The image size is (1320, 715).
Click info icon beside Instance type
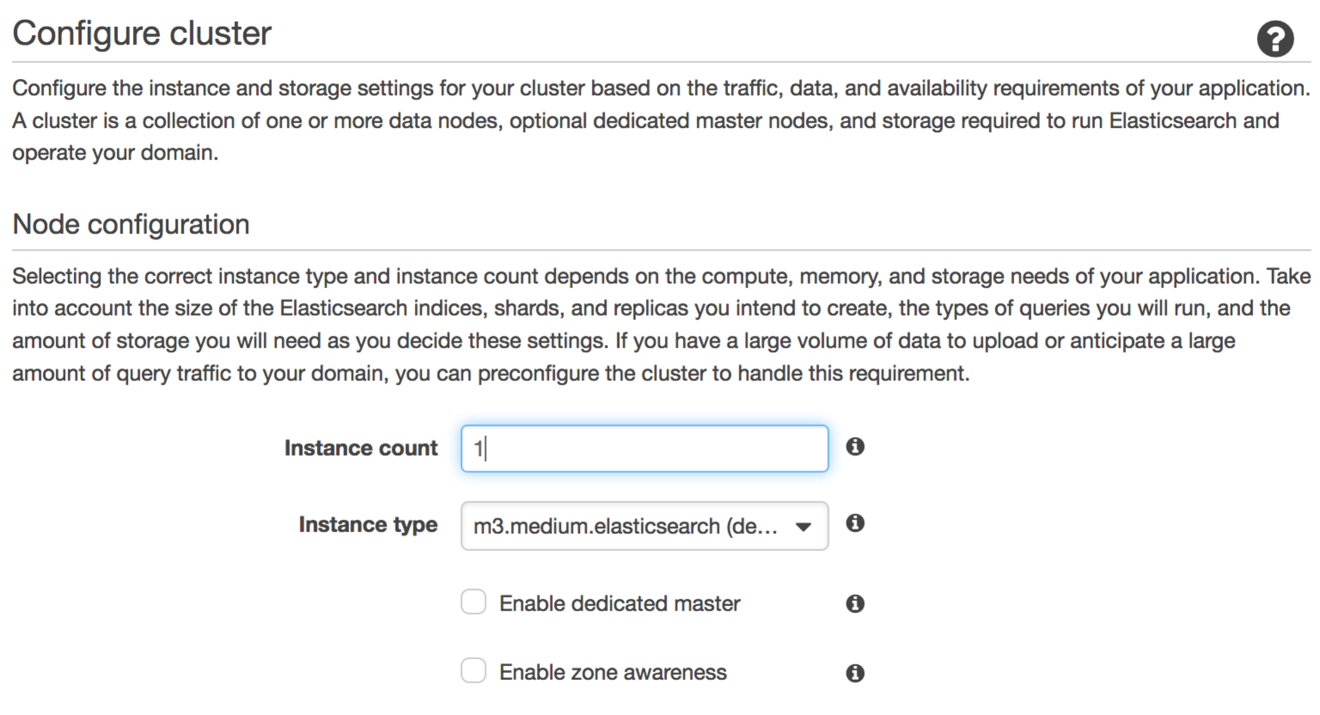coord(855,523)
